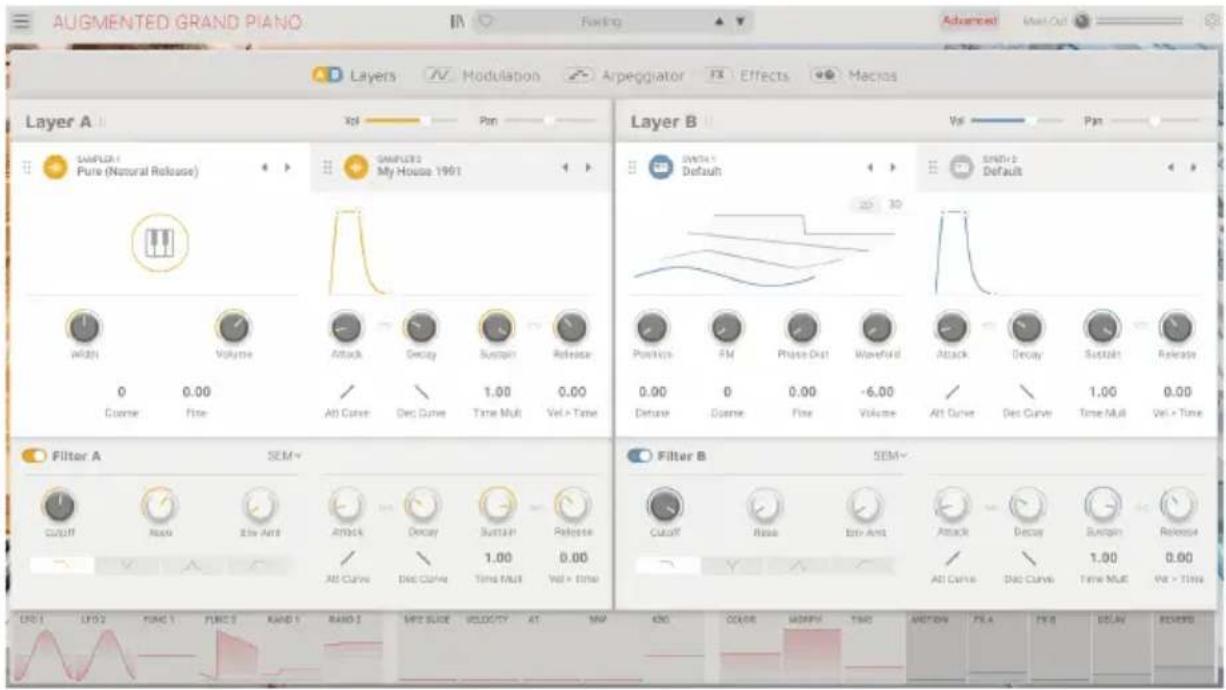Select Filter B band-pass mode icon
Screen dimensions: 1226x690
coord(799,566)
